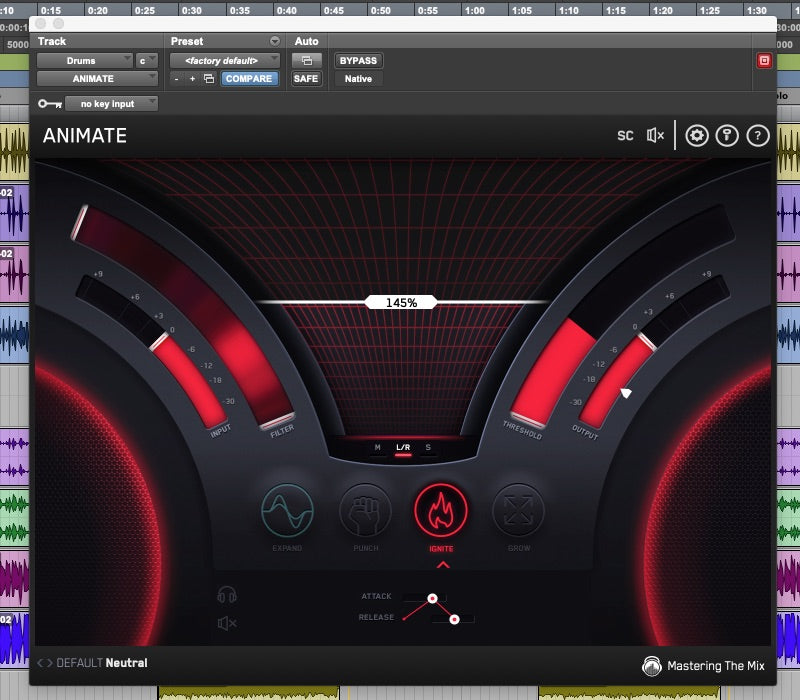Open the help question mark icon
This screenshot has width=800, height=700.
tap(758, 136)
